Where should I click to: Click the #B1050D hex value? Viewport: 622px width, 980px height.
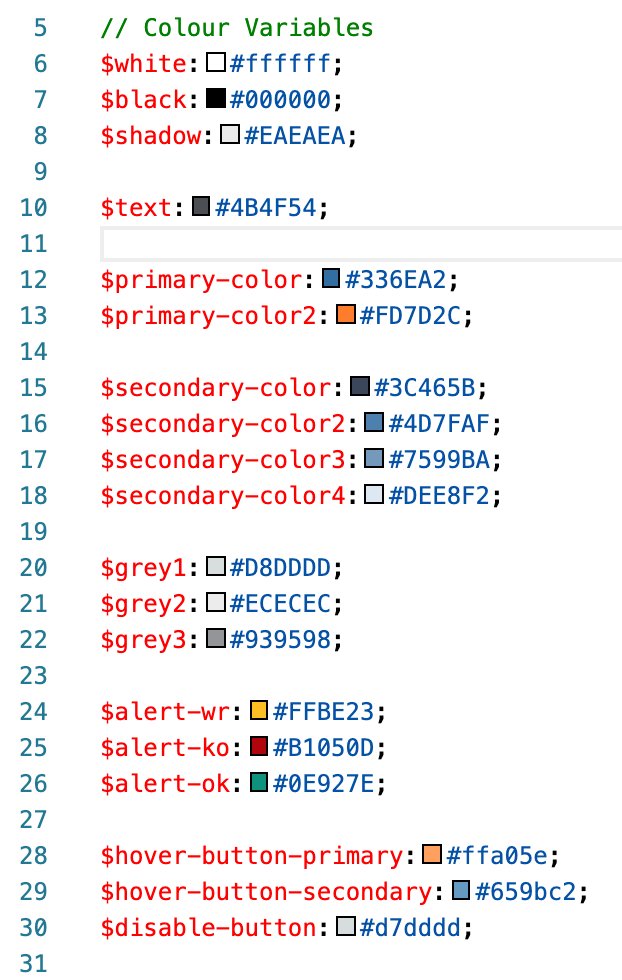pyautogui.click(x=324, y=748)
